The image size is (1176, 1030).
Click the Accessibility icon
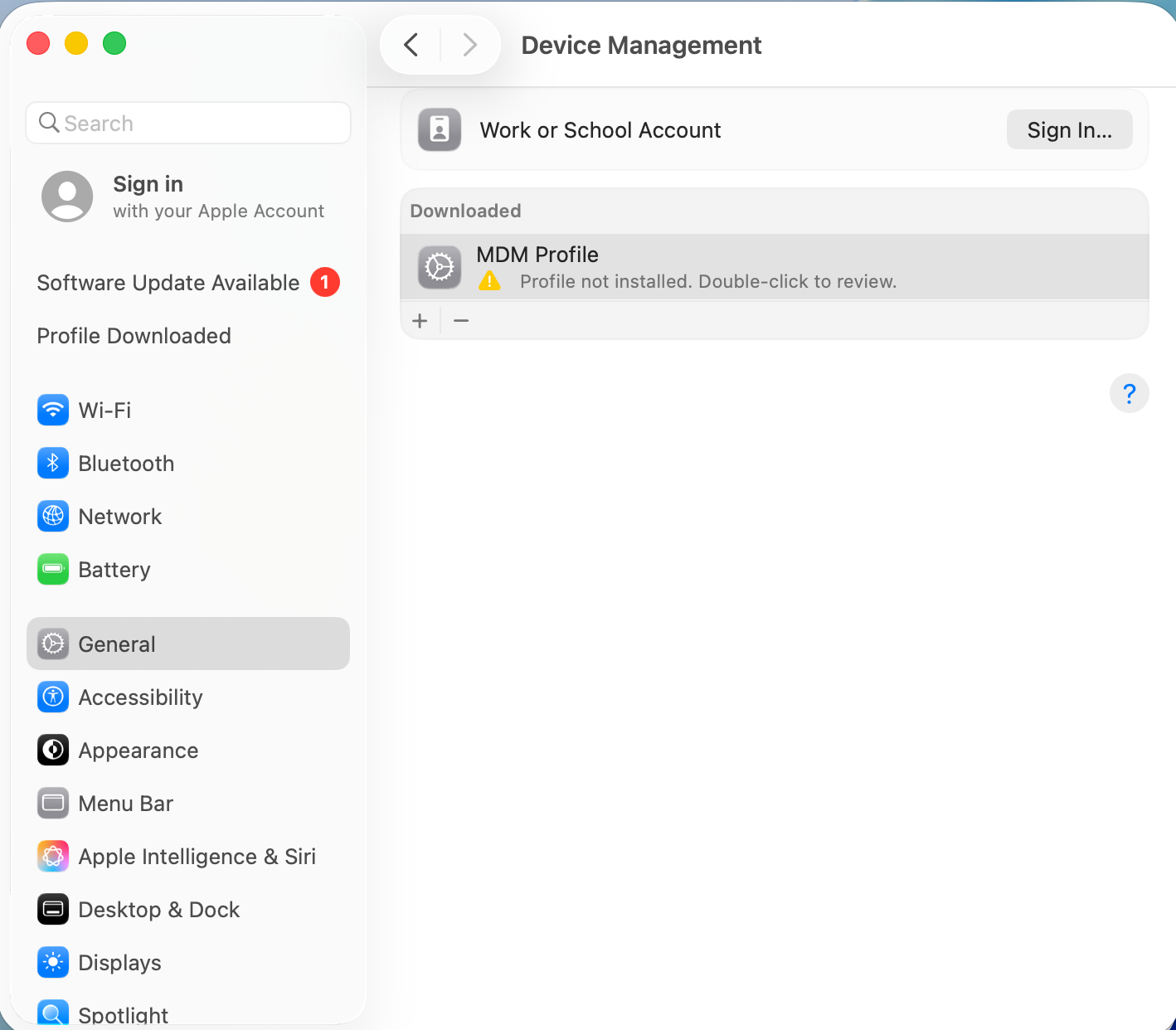click(x=52, y=697)
